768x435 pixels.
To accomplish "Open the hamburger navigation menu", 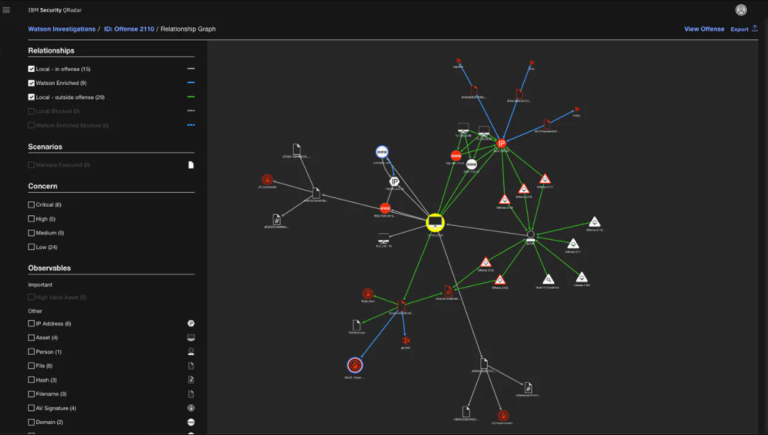I will (6, 10).
